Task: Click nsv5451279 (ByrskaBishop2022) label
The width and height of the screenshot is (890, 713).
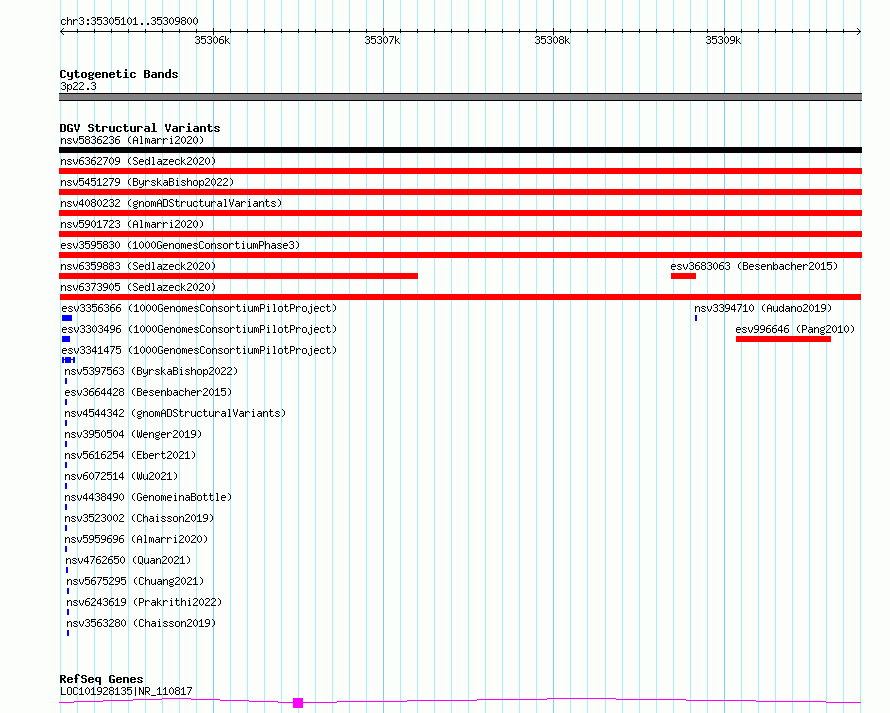Action: pyautogui.click(x=147, y=182)
